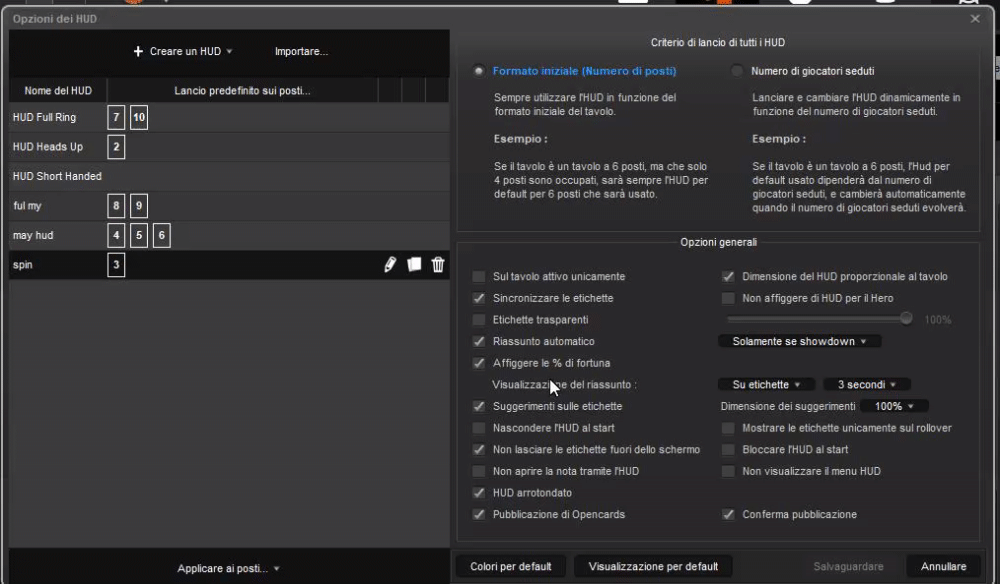Viewport: 1000px width, 584px height.
Task: Enable Nascondere l'HUD al start
Action: click(x=478, y=428)
